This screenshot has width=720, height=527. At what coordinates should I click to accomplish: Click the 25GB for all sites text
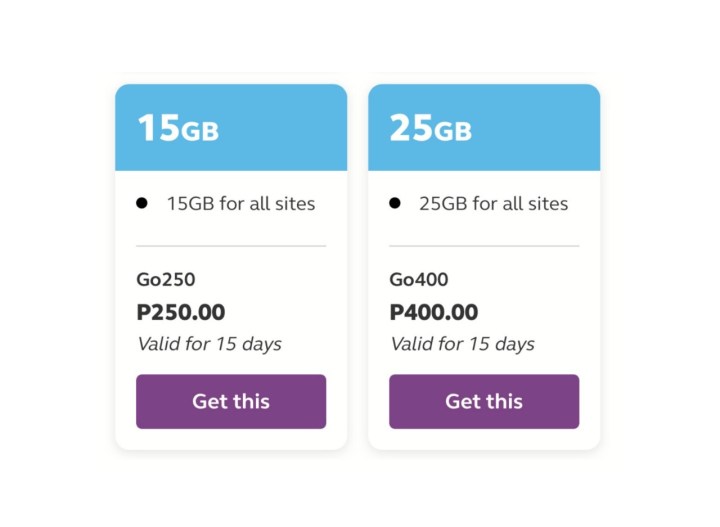[x=494, y=204]
